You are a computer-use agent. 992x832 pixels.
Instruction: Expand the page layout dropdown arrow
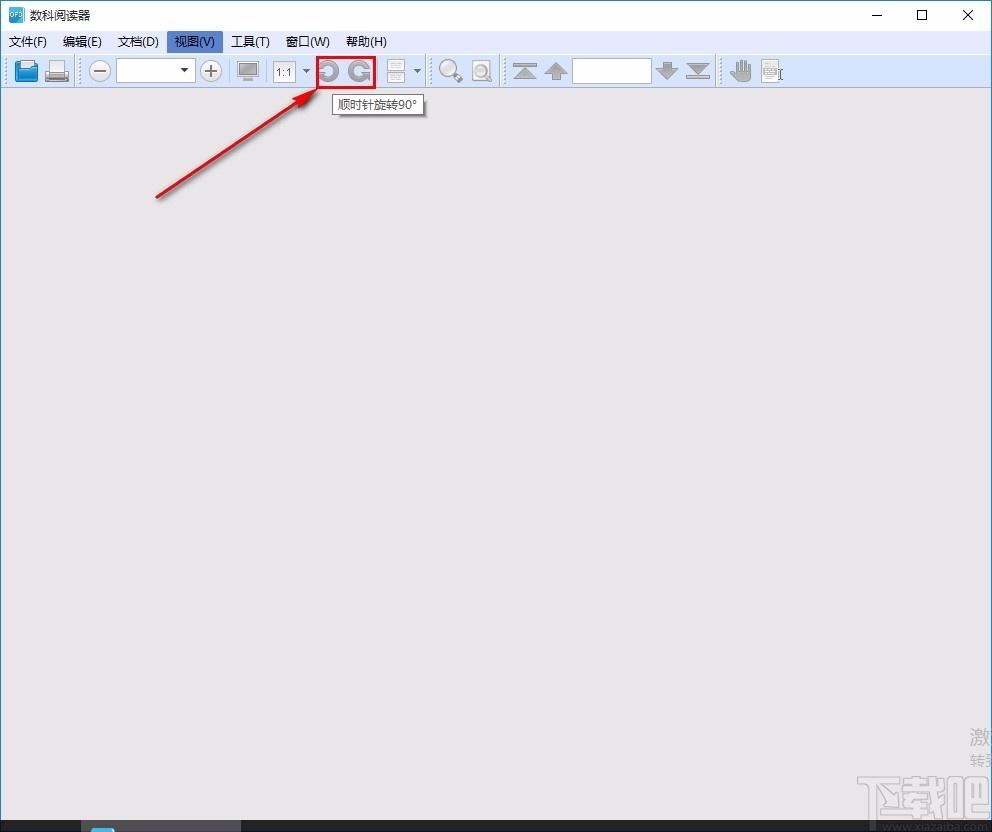click(x=417, y=71)
